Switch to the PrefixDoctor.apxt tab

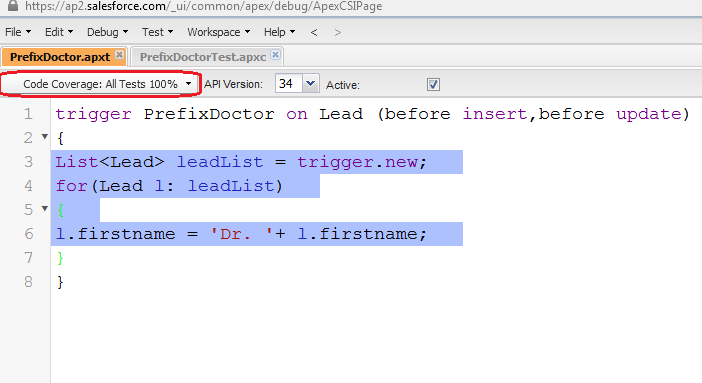[x=60, y=57]
